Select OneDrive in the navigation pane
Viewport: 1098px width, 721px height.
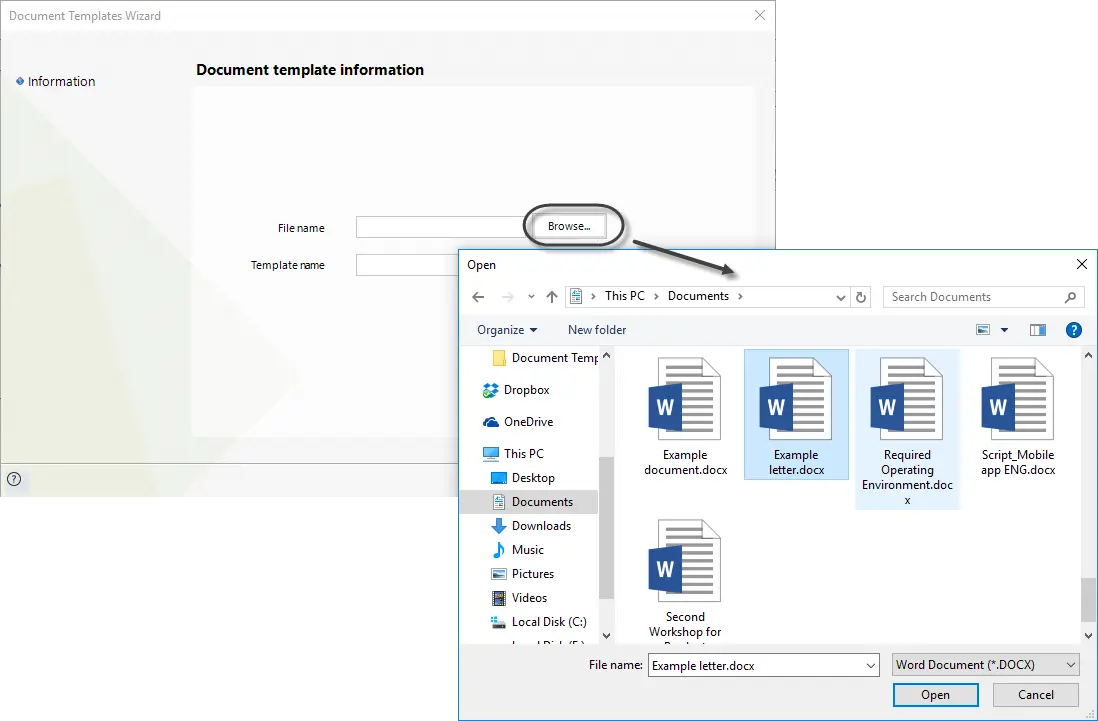coord(518,421)
